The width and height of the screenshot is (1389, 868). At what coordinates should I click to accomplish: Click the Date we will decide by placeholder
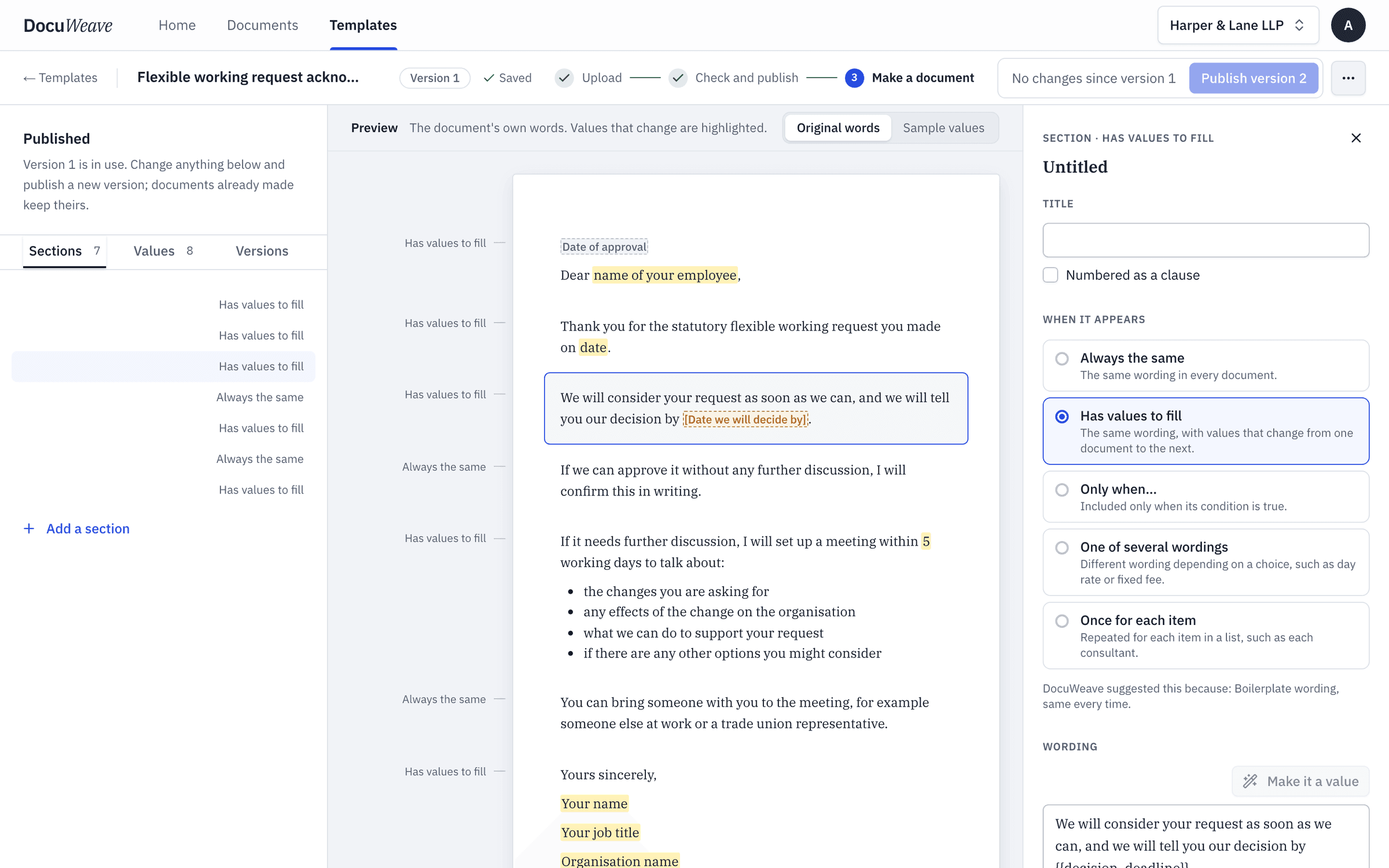click(745, 420)
